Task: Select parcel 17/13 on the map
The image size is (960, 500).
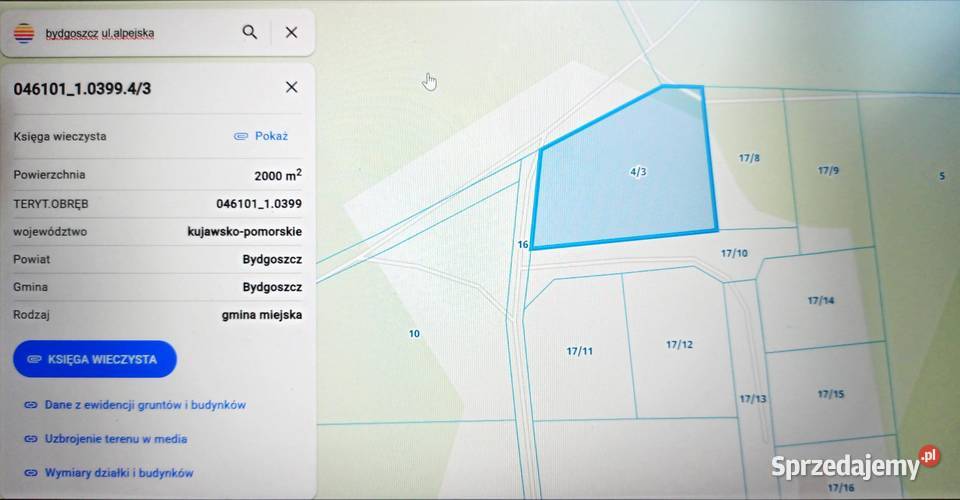Action: (752, 398)
